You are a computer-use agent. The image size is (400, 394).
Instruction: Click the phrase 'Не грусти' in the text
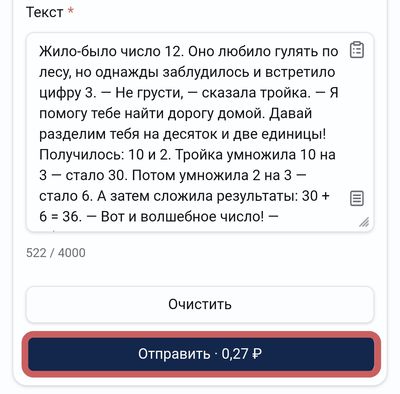pos(149,93)
